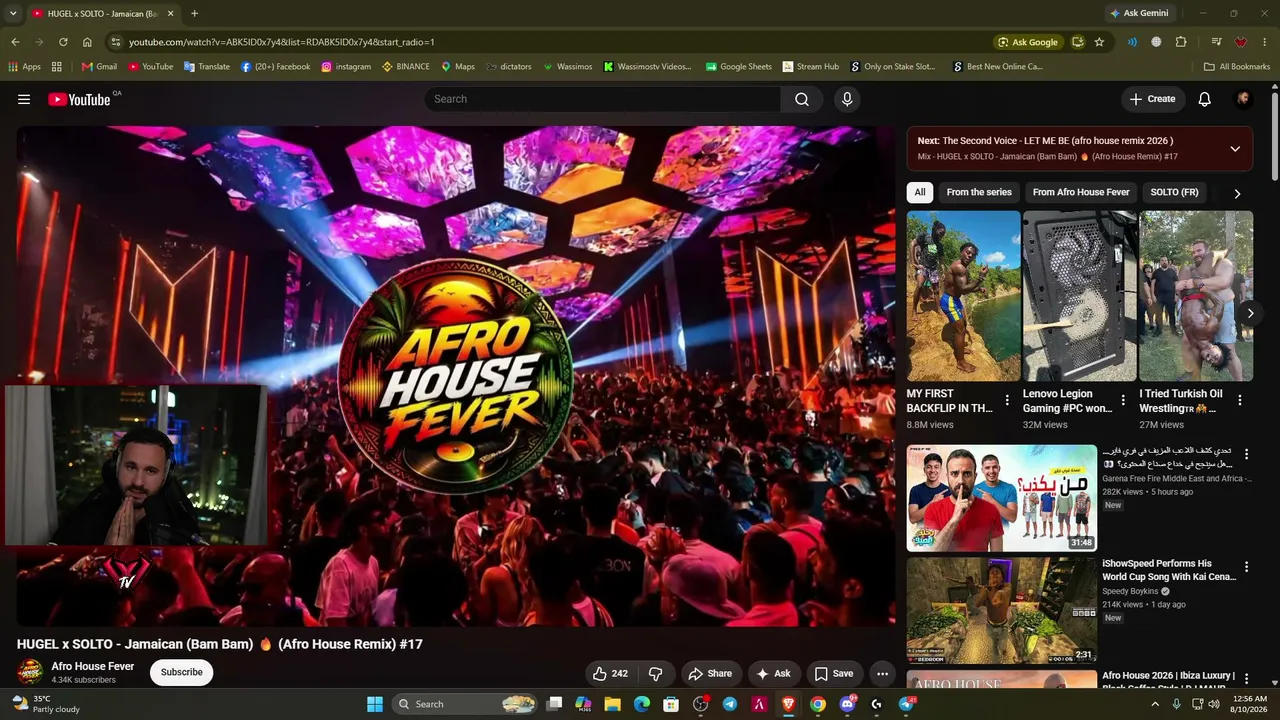Open the Lenovo Legion Gaming short thumbnail

point(1079,296)
